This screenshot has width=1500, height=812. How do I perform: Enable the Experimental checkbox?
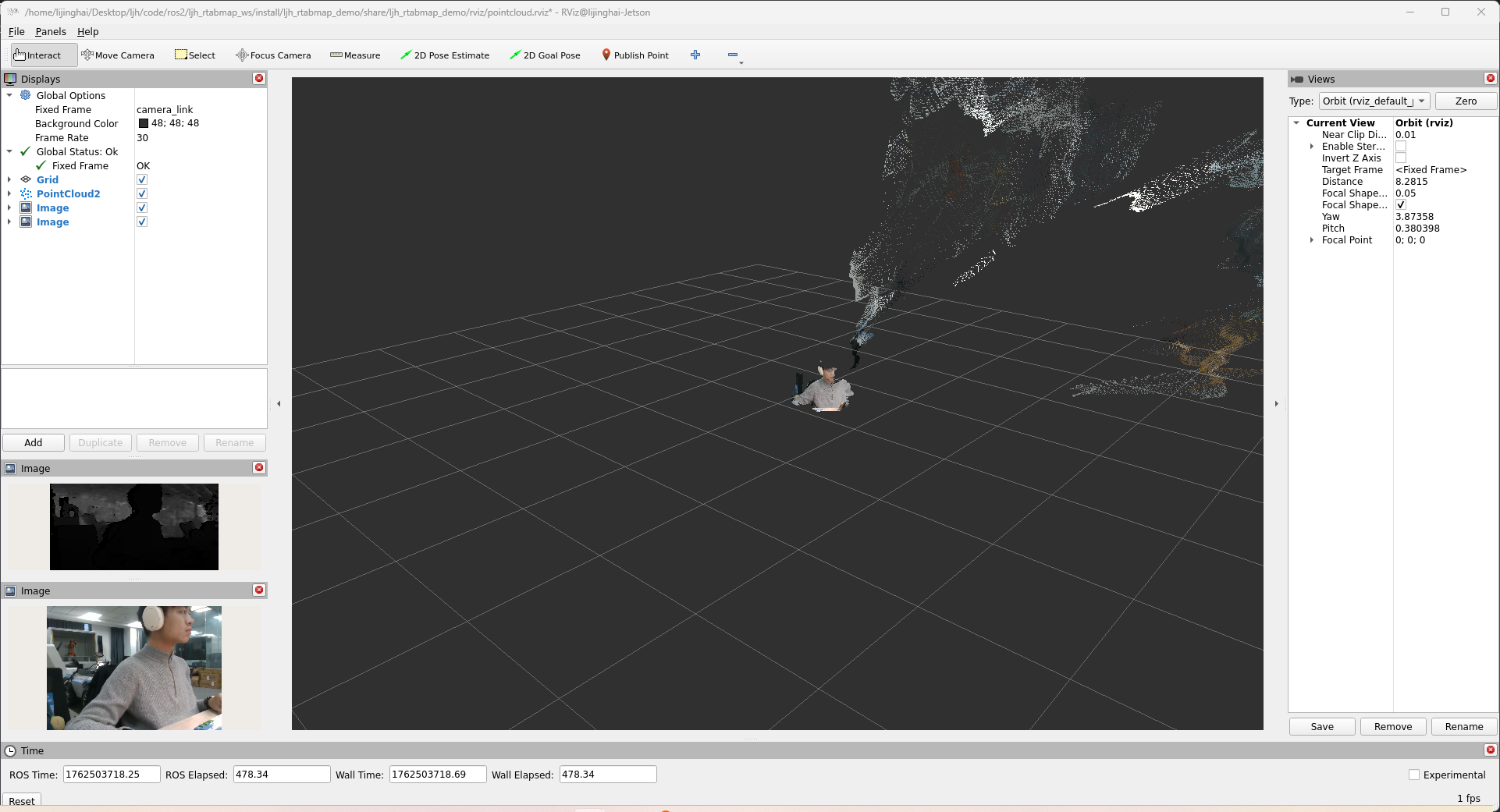pyautogui.click(x=1414, y=775)
